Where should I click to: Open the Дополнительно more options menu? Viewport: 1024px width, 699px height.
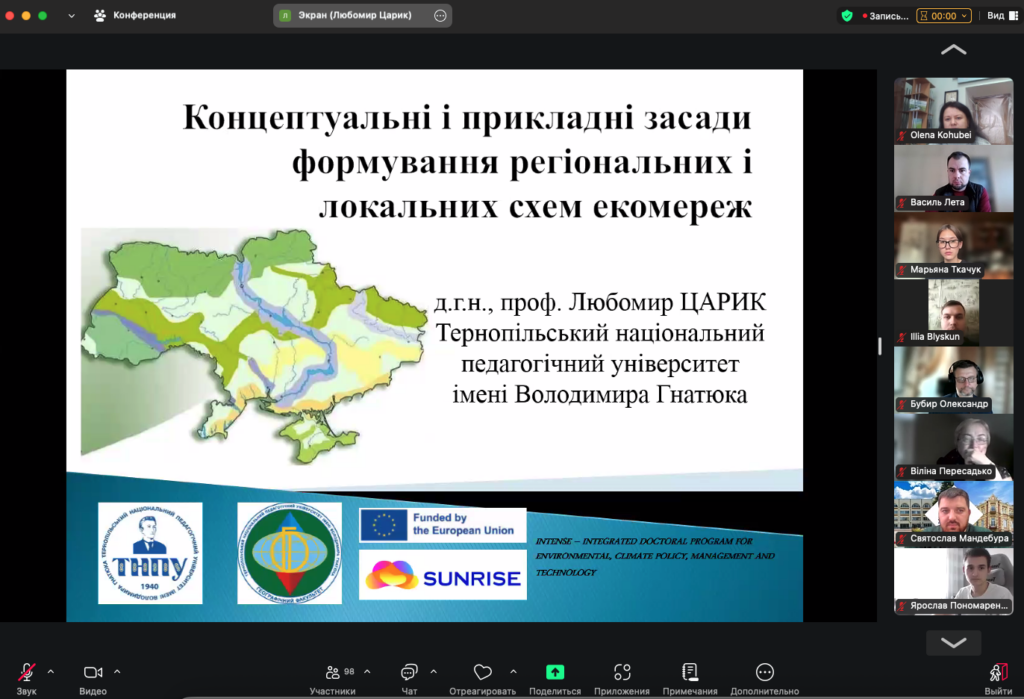coord(765,673)
